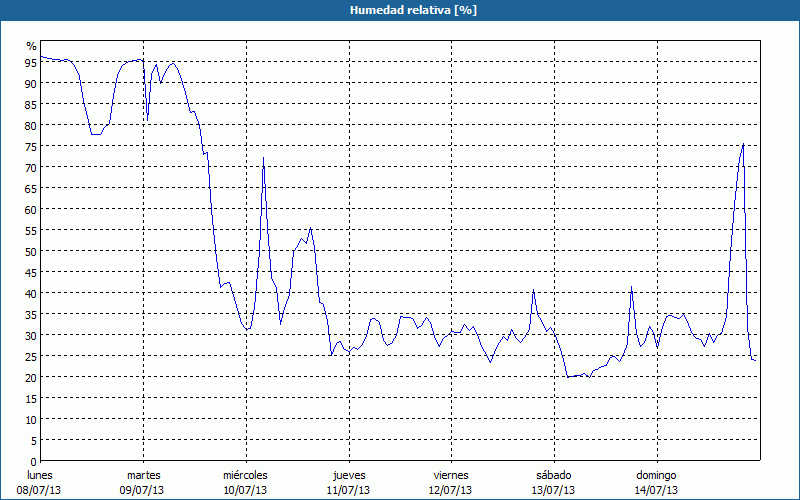
Task: Select the 'sábado' day label
Action: [554, 475]
